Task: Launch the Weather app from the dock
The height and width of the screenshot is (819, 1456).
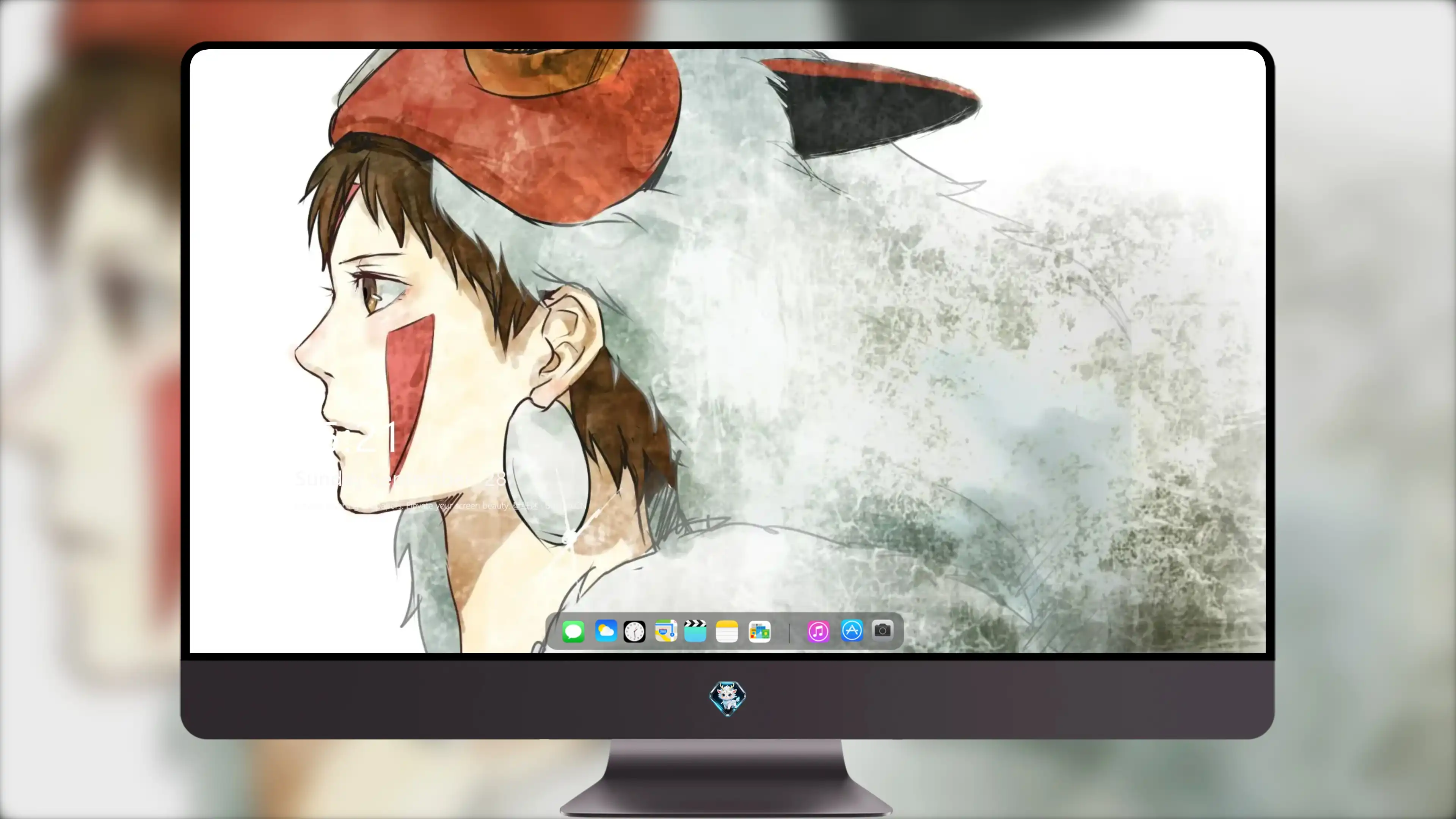Action: coord(606,631)
